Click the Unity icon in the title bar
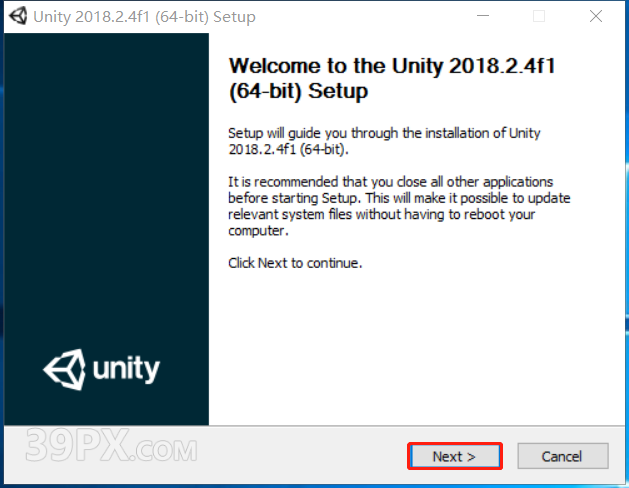 click(x=18, y=16)
